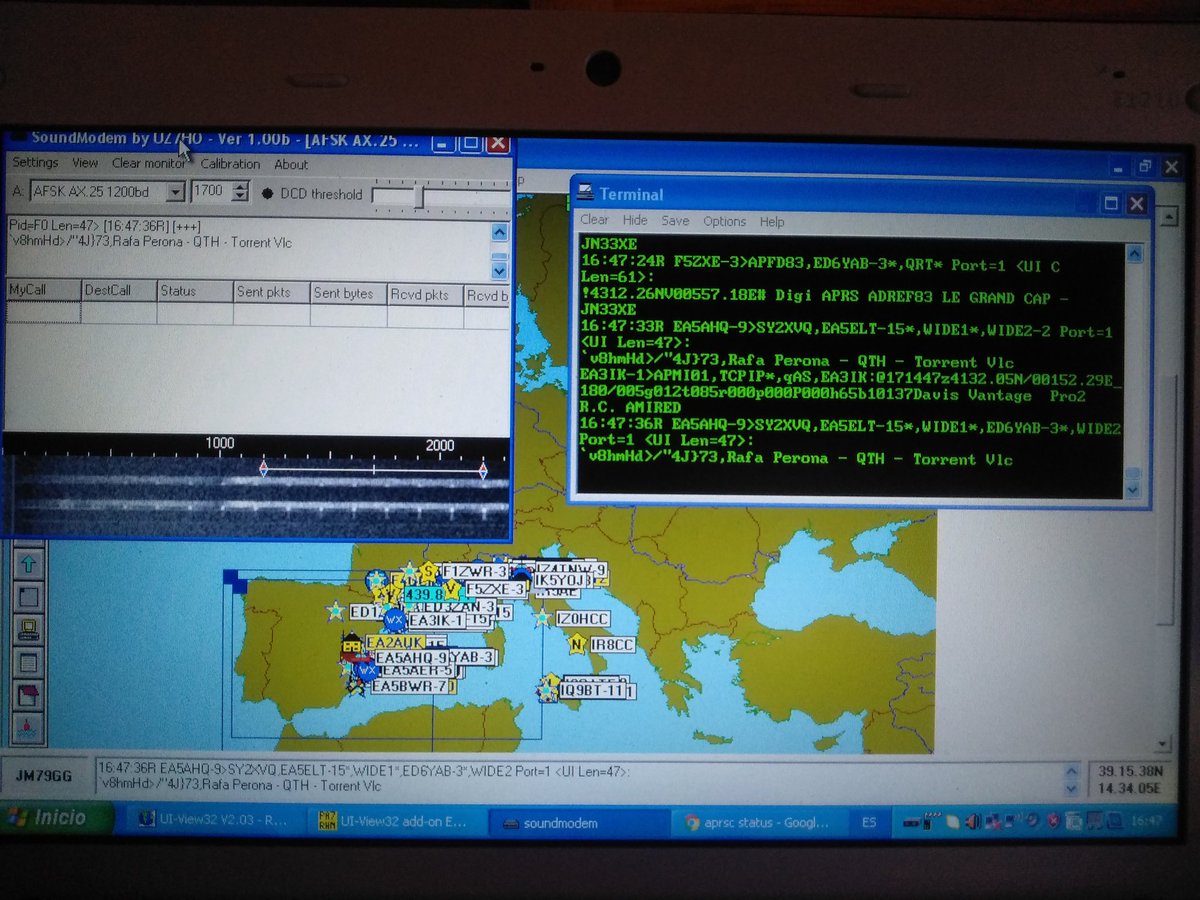Click the yellow N icon beside IR8CC
Image resolution: width=1200 pixels, height=900 pixels.
pyautogui.click(x=577, y=645)
